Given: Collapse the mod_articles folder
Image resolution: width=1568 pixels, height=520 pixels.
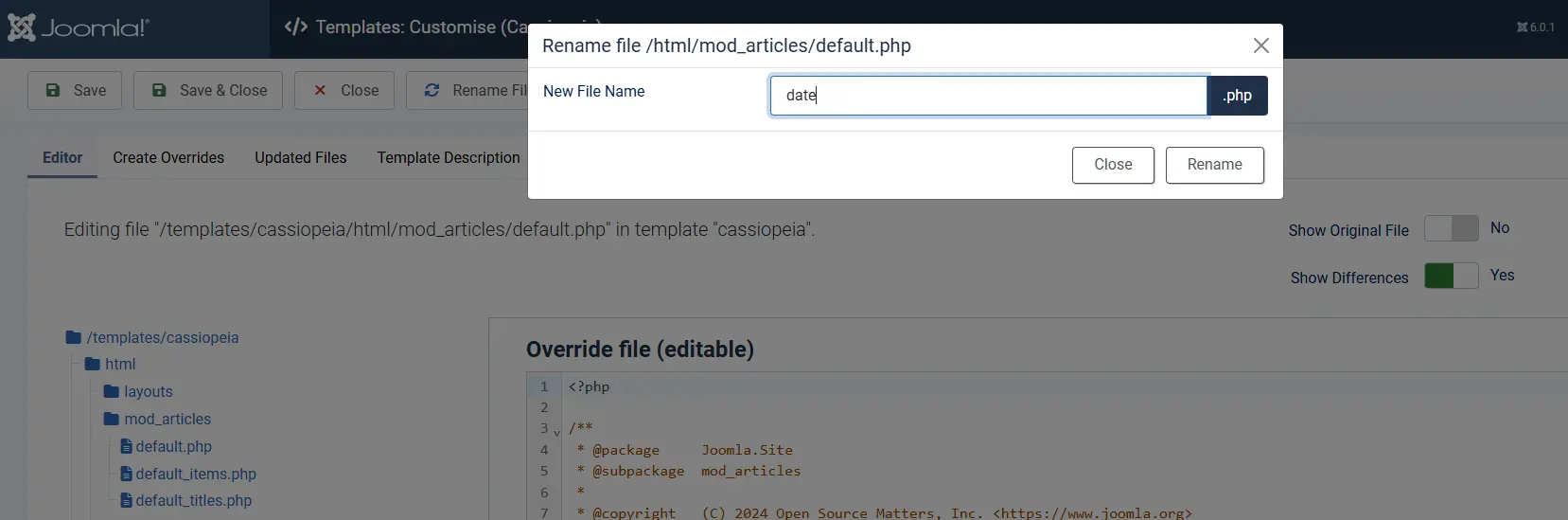Looking at the screenshot, I should point(157,419).
